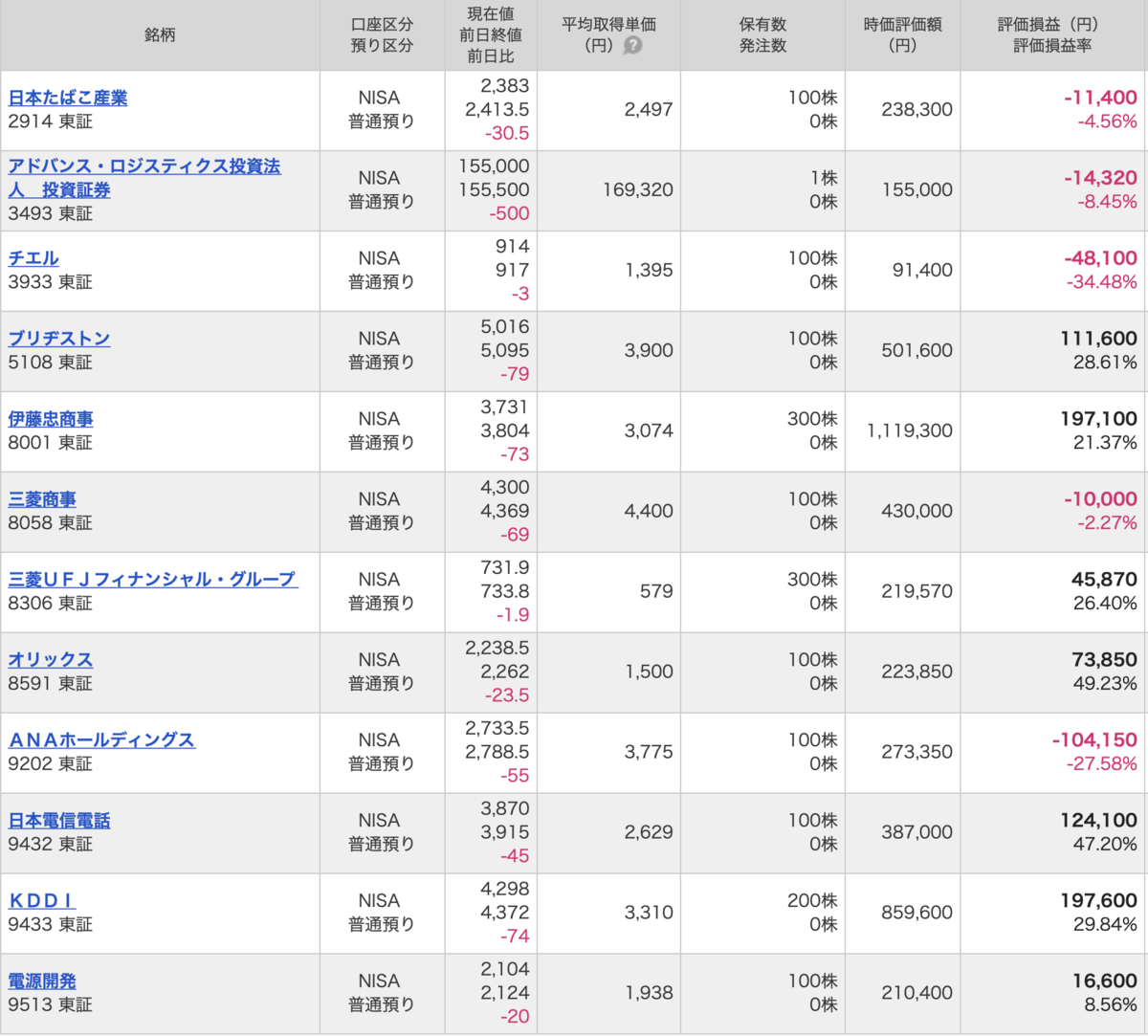Open the 日本たばこ産業 stock link
Screen dimensions: 1148x1036
coord(67,98)
